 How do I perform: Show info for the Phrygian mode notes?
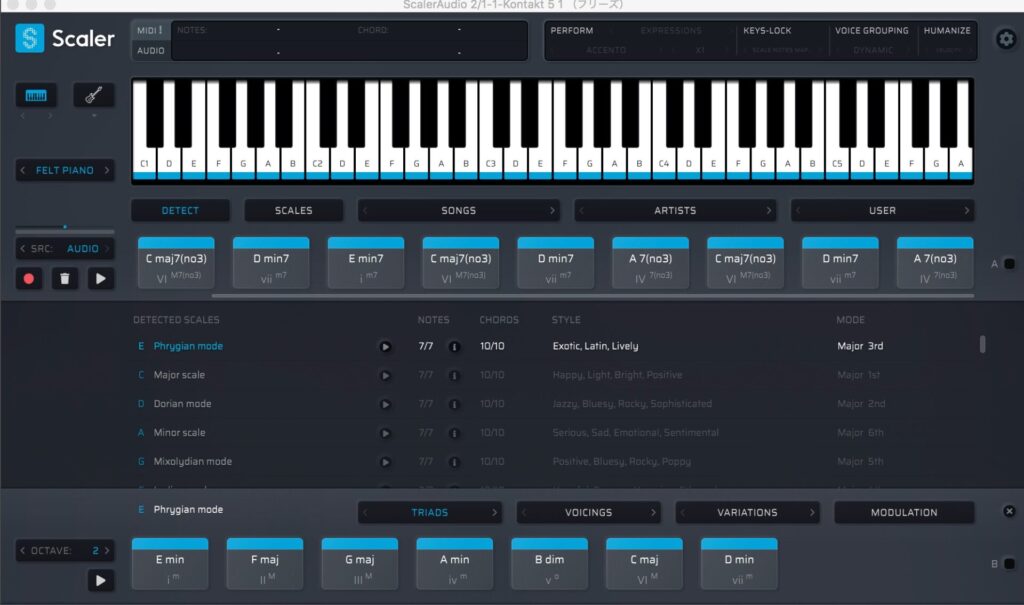click(454, 347)
